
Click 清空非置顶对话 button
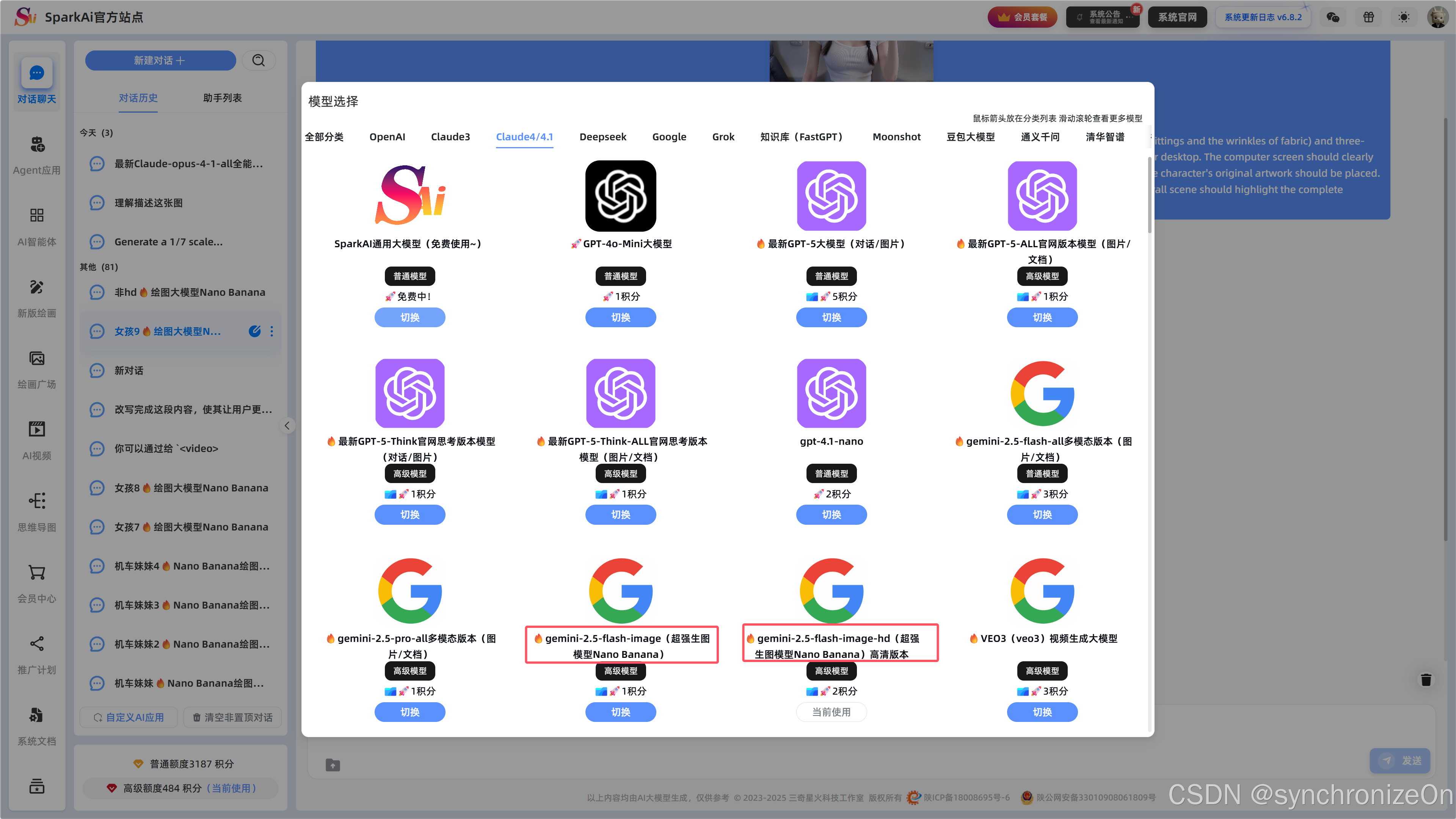(x=232, y=717)
